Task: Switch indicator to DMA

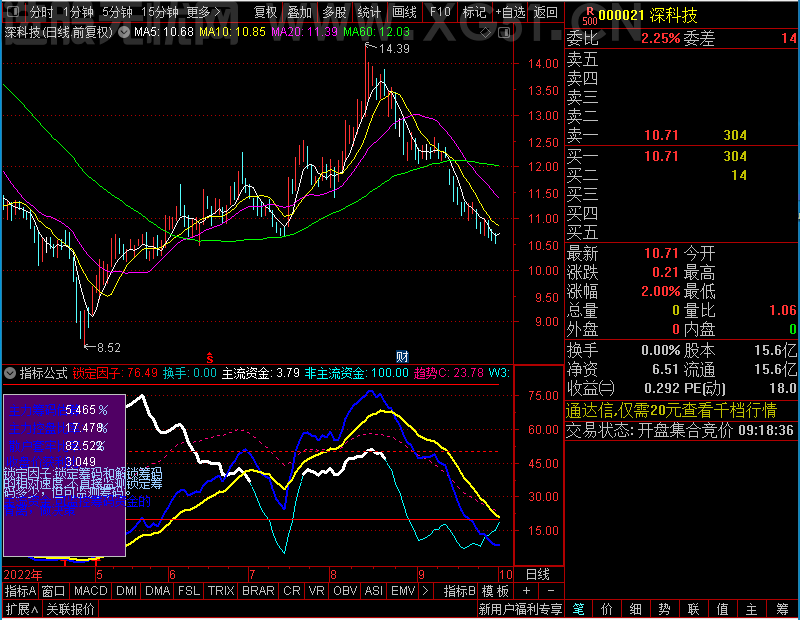Action: coord(157,591)
